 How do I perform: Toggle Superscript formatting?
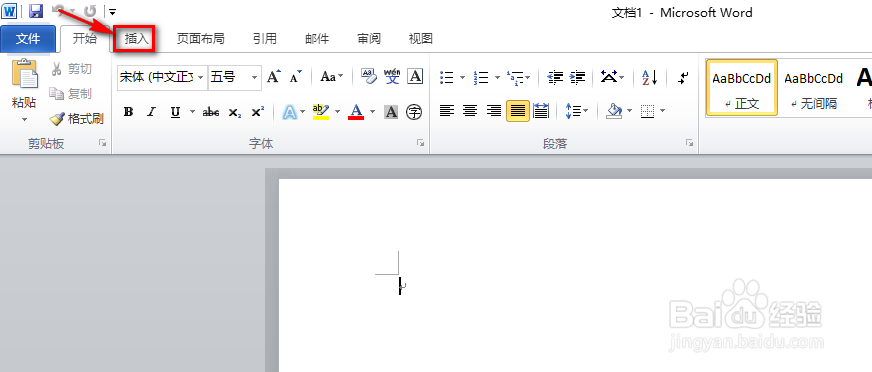[x=257, y=112]
